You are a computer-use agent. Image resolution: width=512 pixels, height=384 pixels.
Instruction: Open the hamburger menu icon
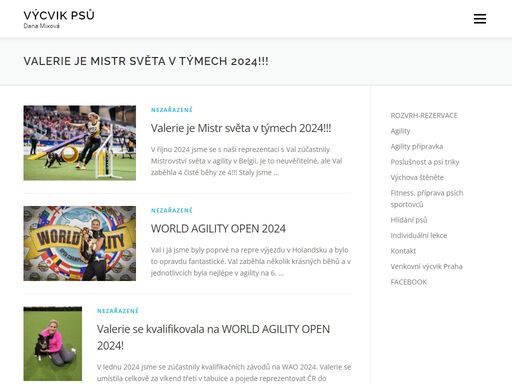[x=480, y=19]
